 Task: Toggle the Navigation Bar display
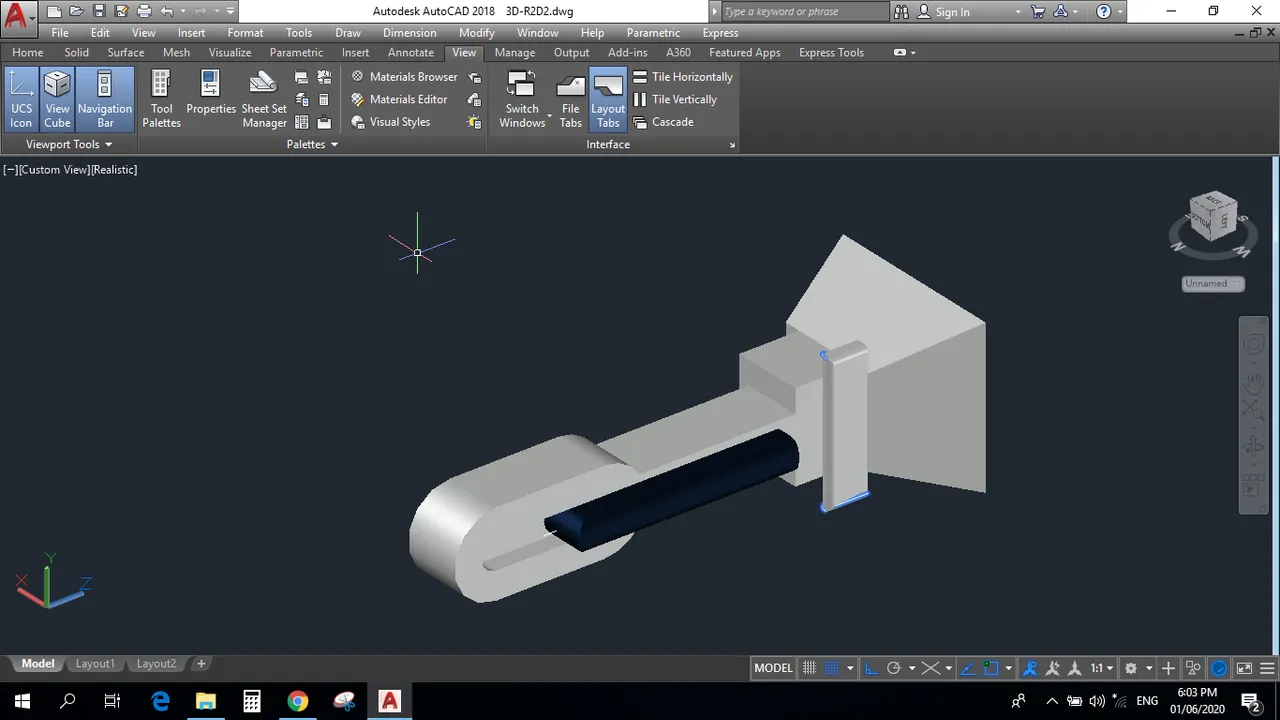(x=105, y=99)
